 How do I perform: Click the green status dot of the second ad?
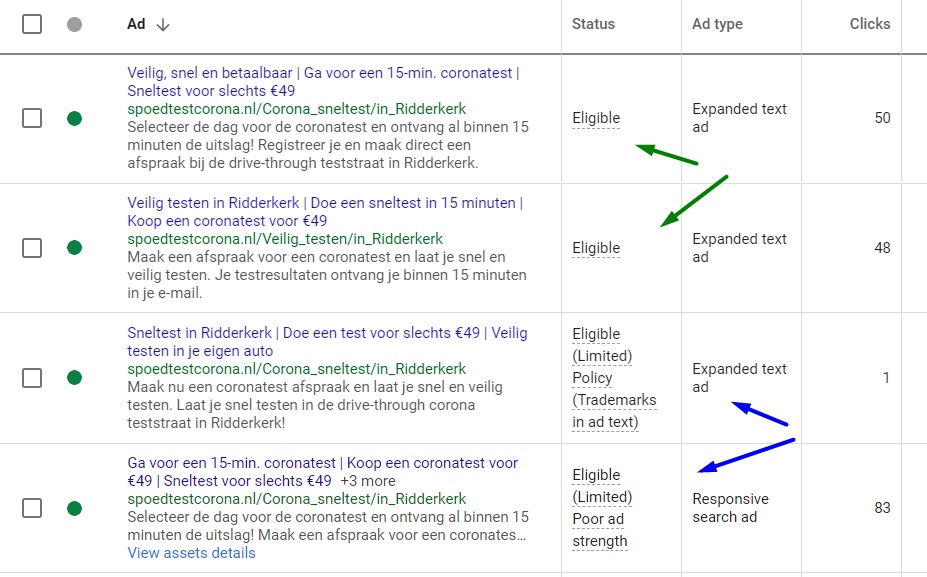[74, 248]
